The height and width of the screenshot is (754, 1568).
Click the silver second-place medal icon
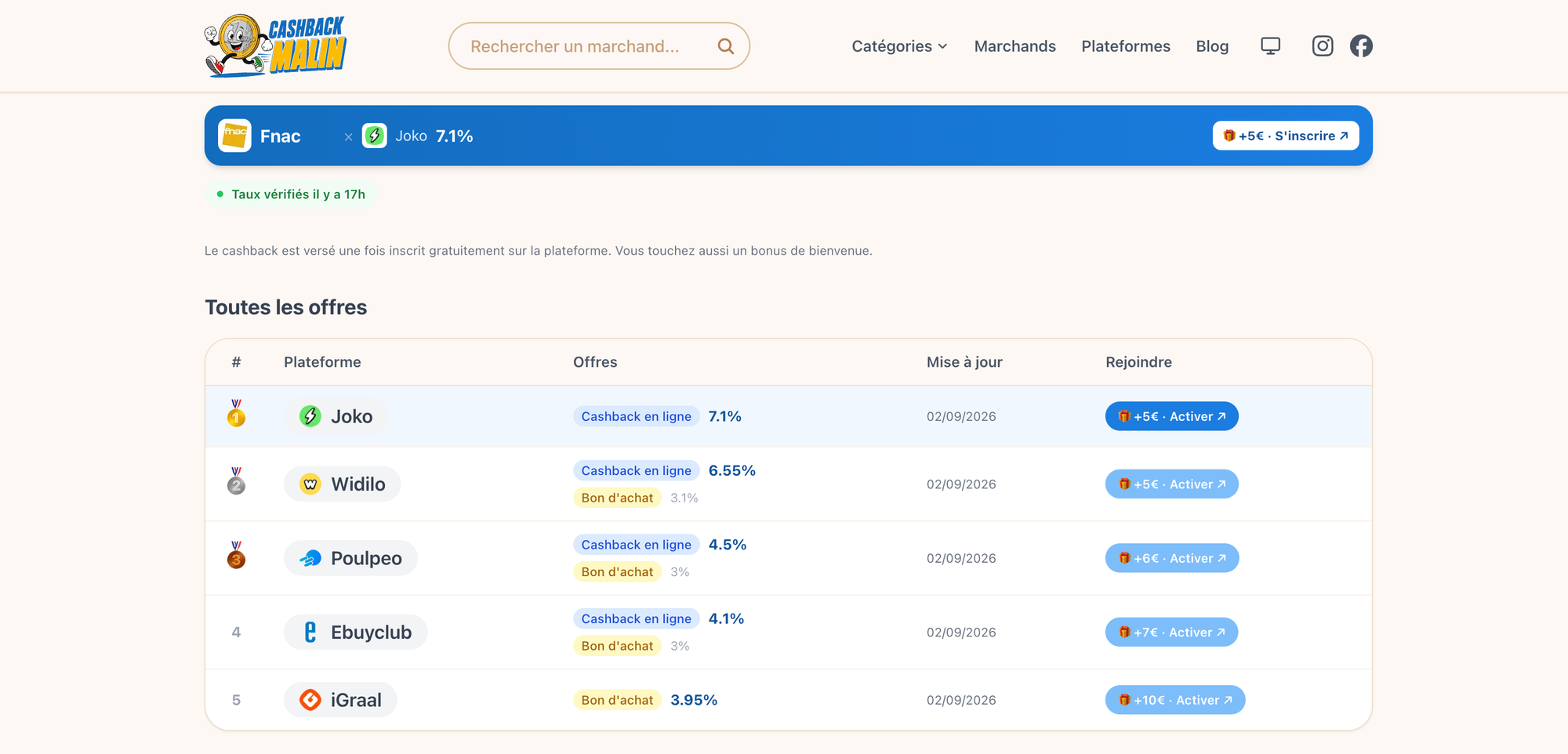236,481
